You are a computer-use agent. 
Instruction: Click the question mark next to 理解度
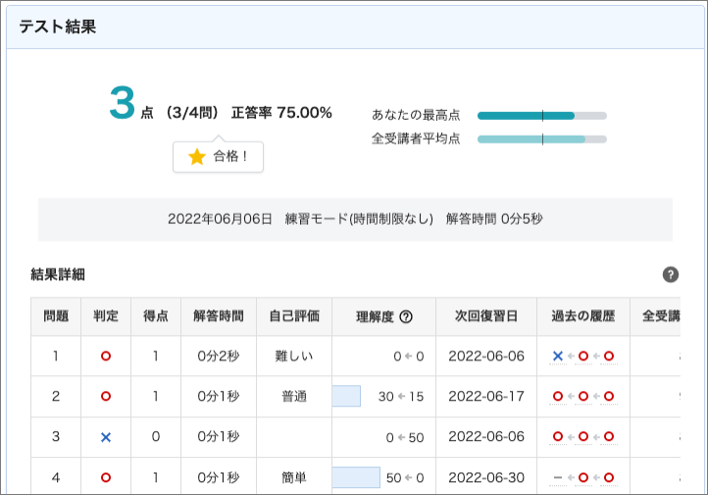406,317
